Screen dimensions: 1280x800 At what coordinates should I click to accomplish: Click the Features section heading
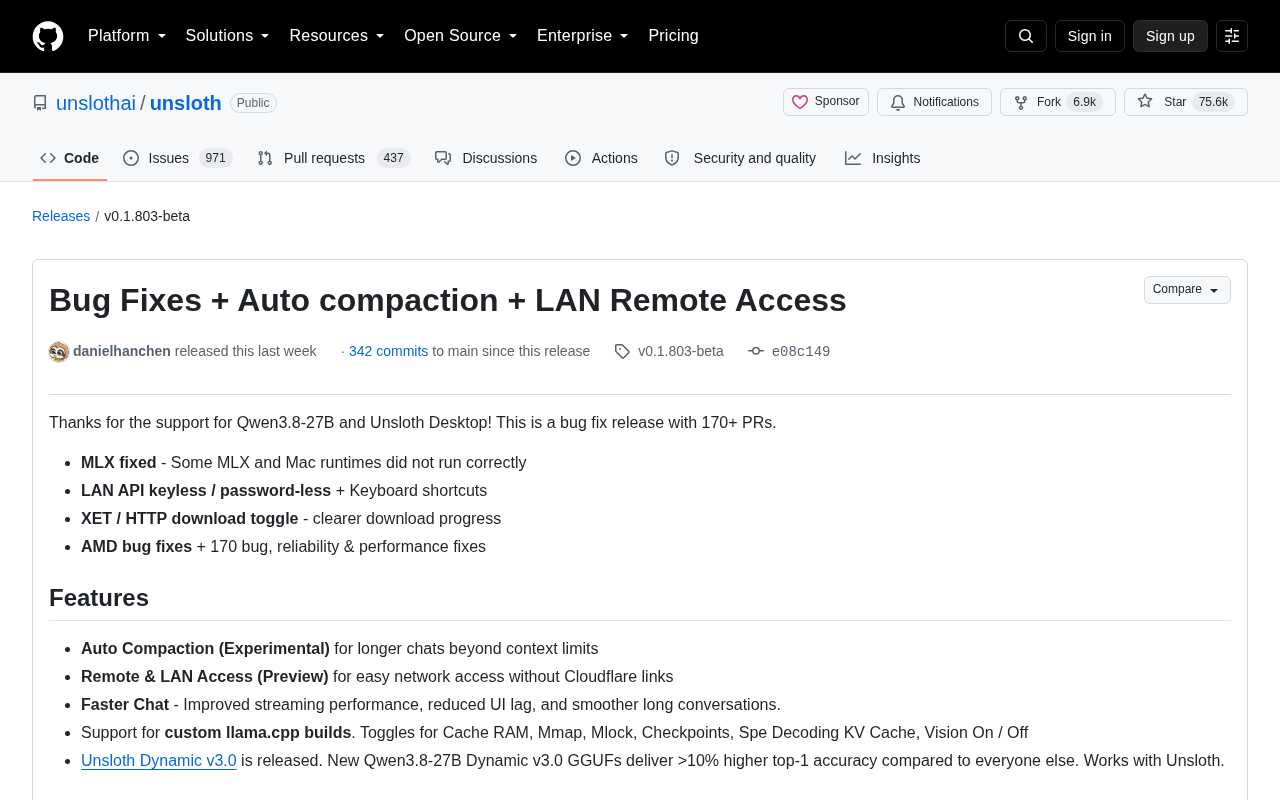99,598
